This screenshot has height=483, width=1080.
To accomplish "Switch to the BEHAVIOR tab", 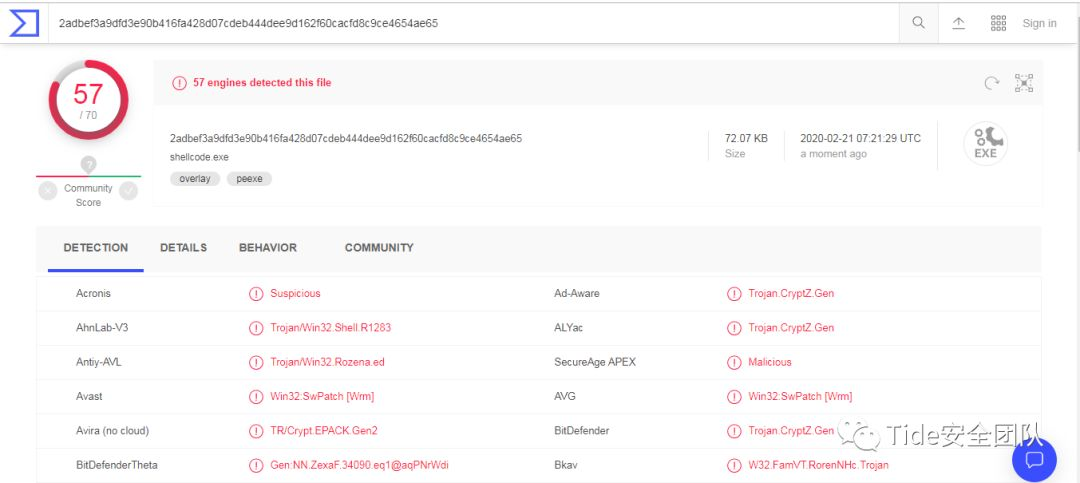I will (267, 248).
